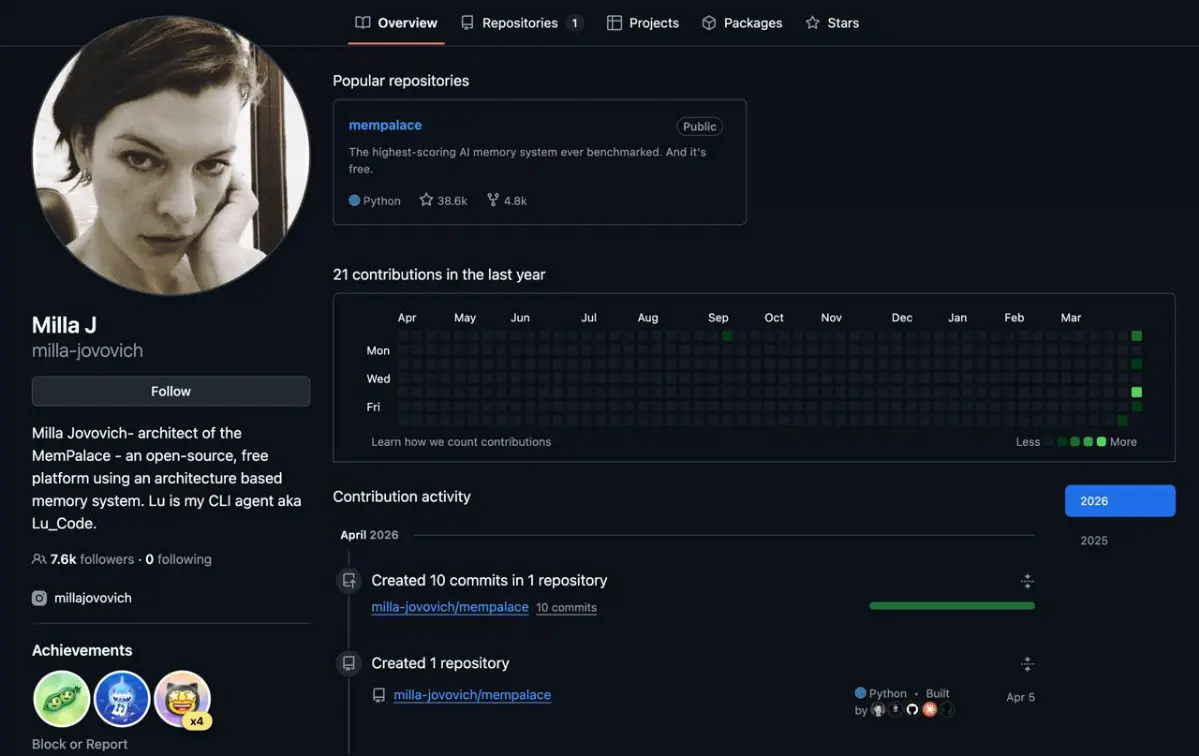Screen dimensions: 1199x756
Task: Click the Python language color dot on repo card
Action: (x=354, y=200)
